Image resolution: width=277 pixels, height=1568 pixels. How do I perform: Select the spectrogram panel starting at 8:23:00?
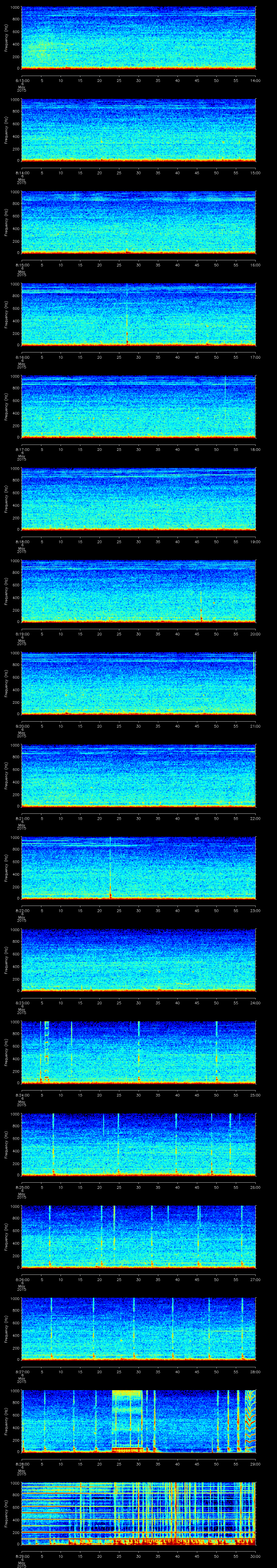(138, 959)
